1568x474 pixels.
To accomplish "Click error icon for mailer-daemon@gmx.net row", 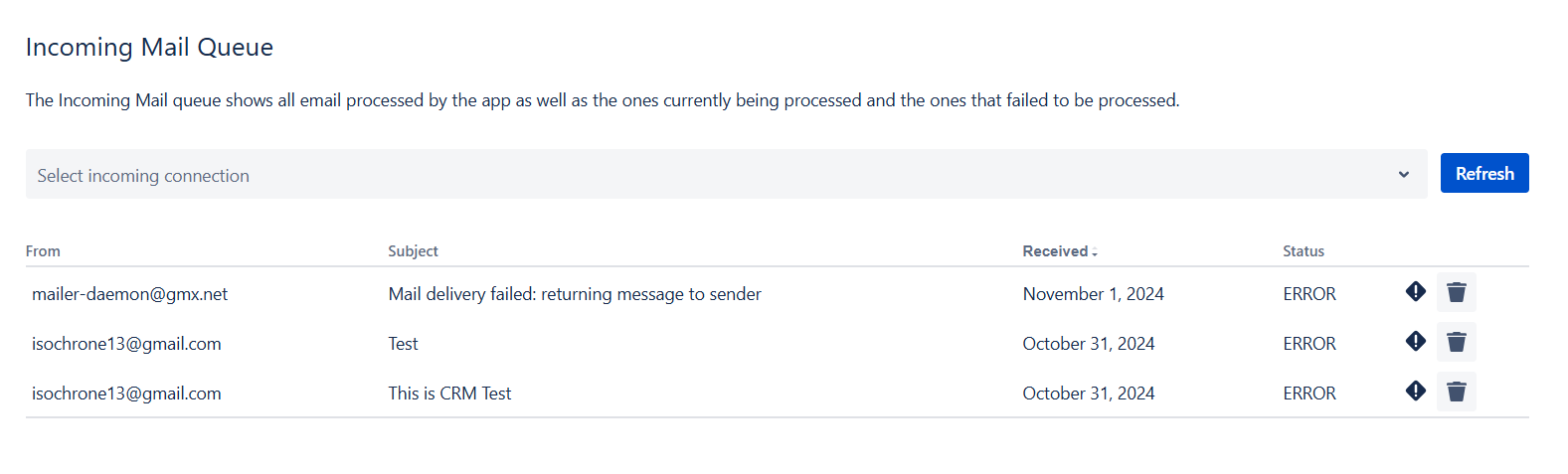I will click(1416, 292).
